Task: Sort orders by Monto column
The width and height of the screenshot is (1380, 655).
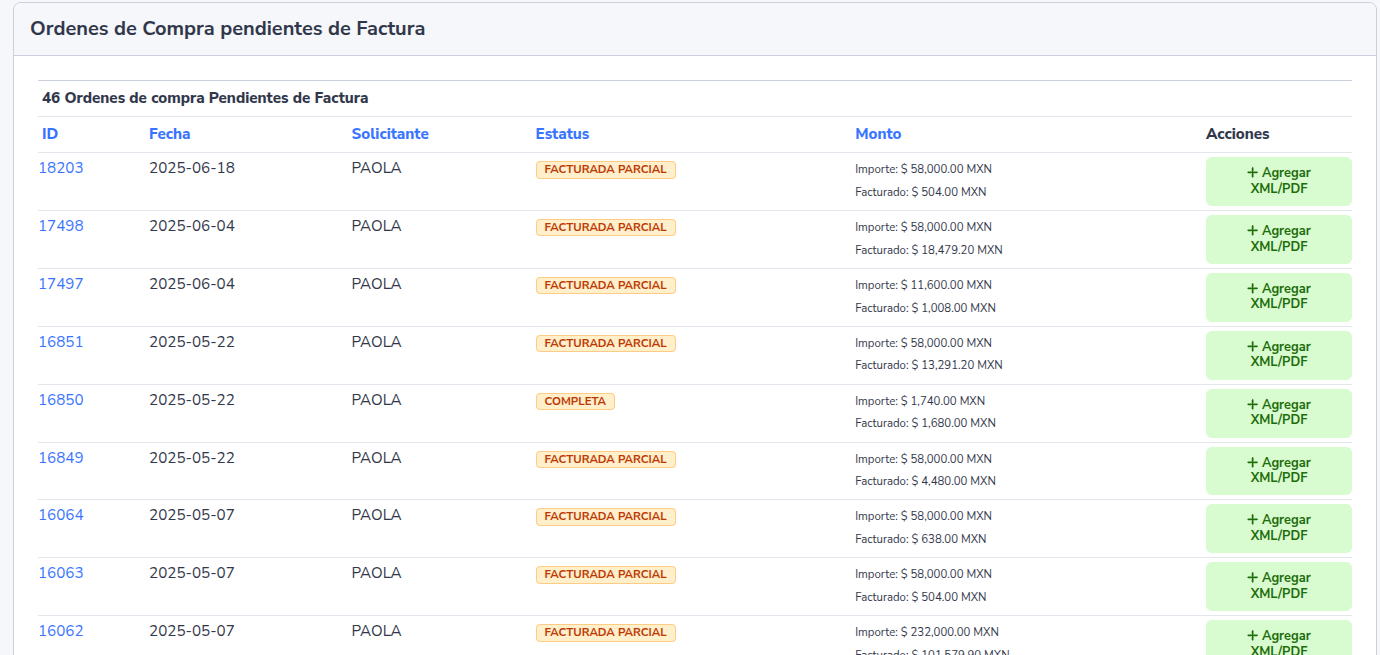Action: click(x=878, y=134)
